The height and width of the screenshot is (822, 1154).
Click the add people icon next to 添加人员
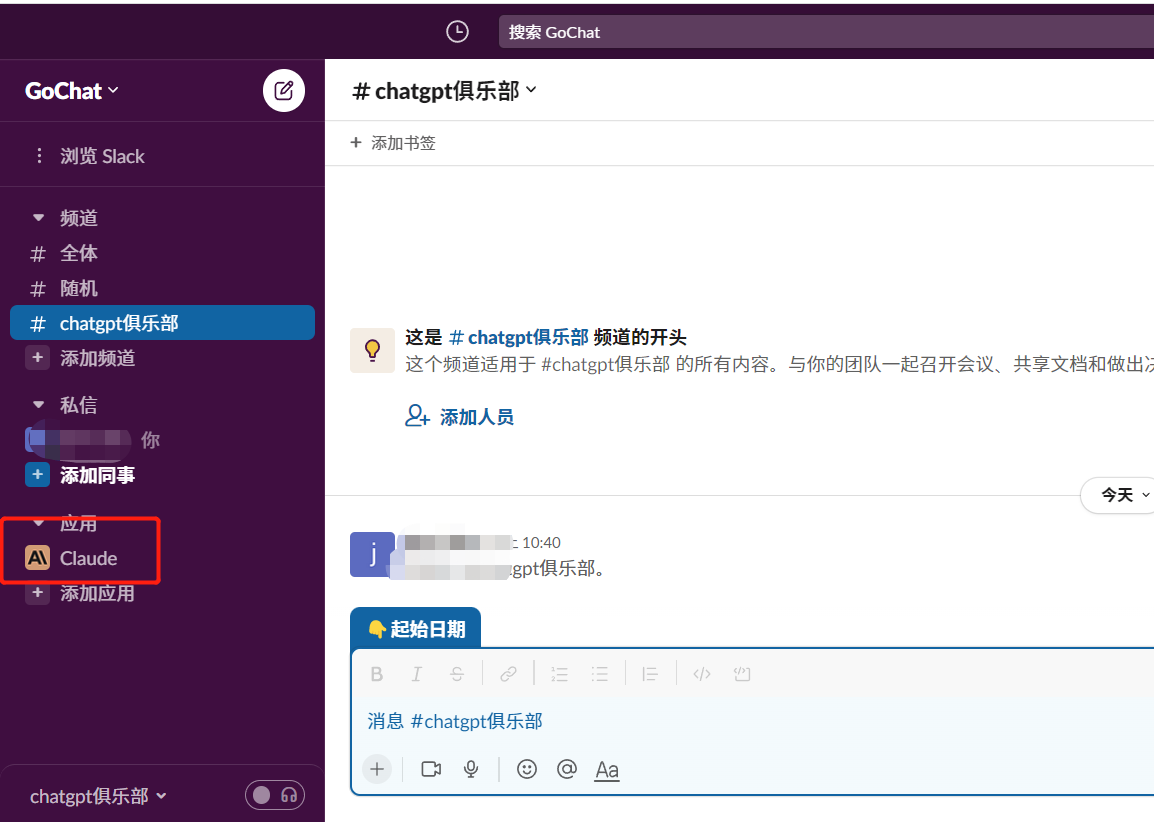point(417,416)
